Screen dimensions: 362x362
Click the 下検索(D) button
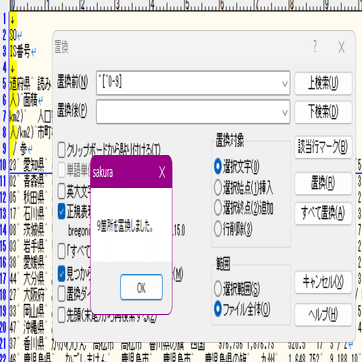click(323, 112)
